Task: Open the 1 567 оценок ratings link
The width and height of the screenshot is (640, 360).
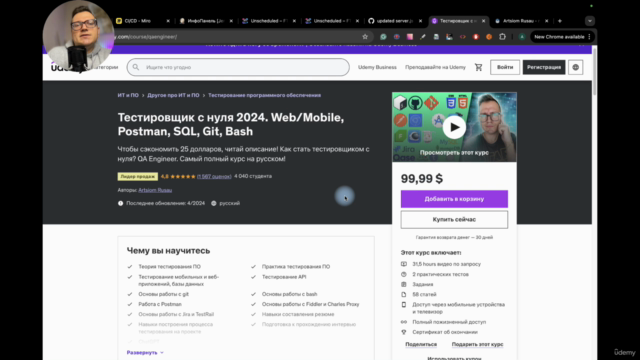Action: pyautogui.click(x=214, y=176)
